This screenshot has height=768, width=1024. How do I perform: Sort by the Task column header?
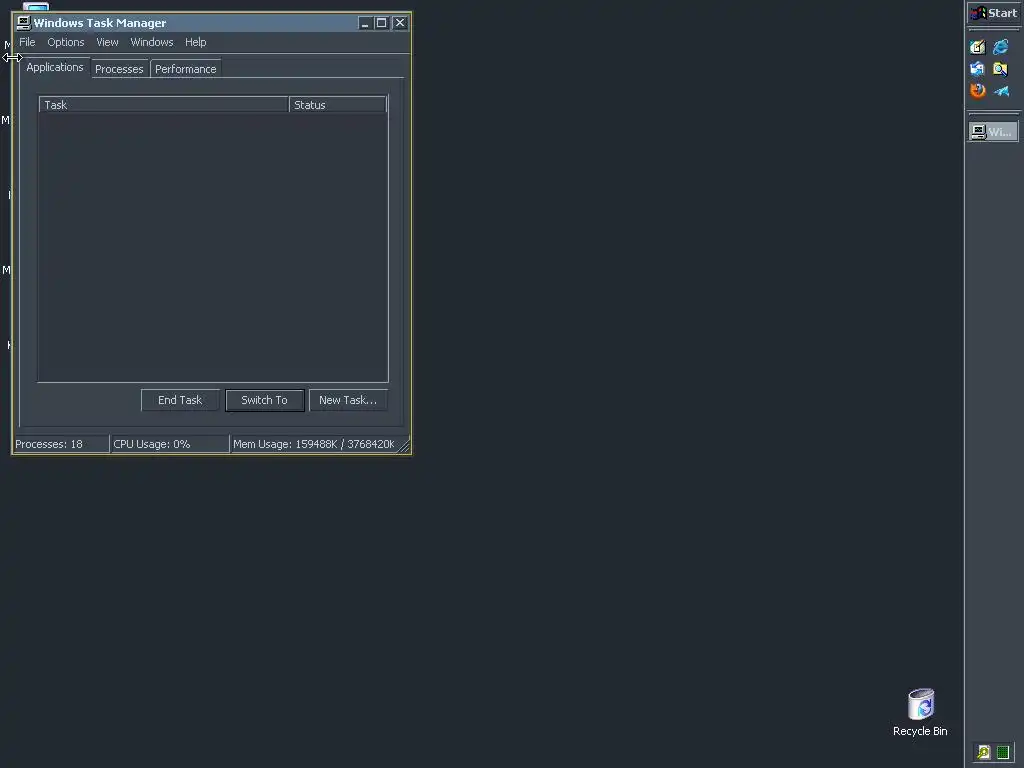pos(164,105)
